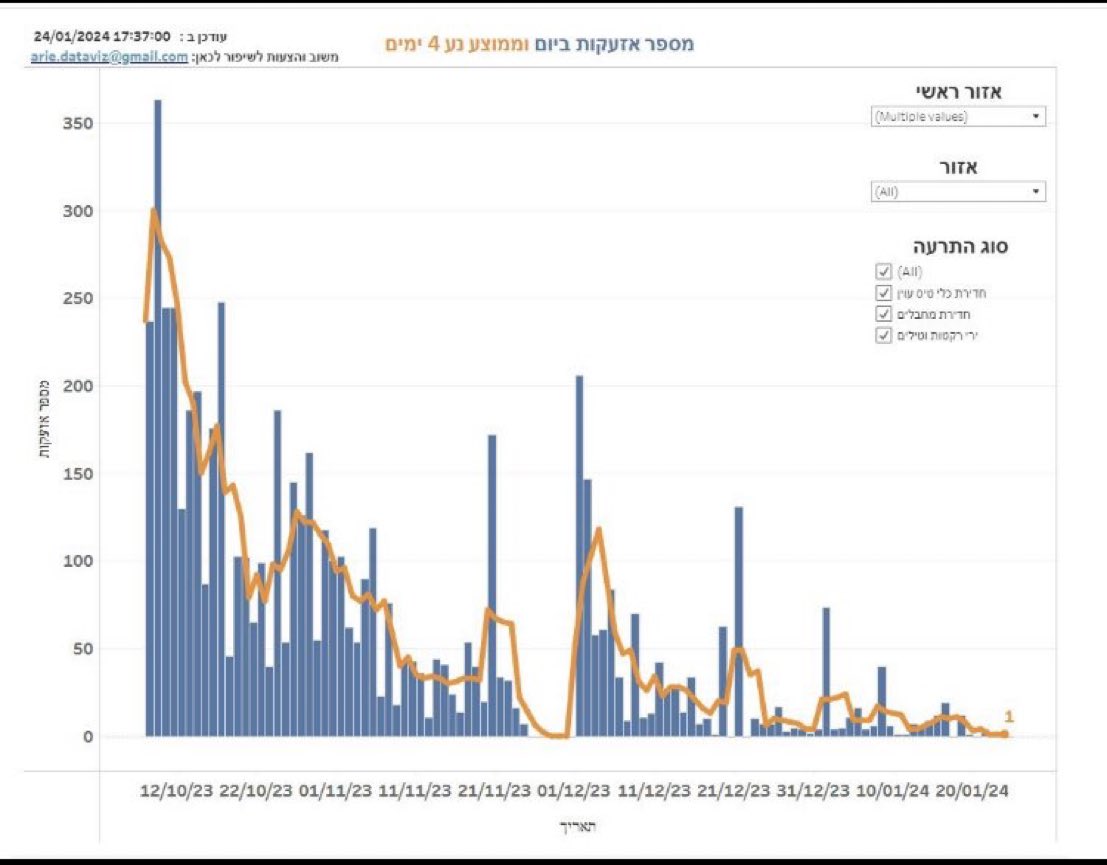Click the 24/01/2024 17:37:00 update timestamp
The width and height of the screenshot is (1107, 865).
102,35
